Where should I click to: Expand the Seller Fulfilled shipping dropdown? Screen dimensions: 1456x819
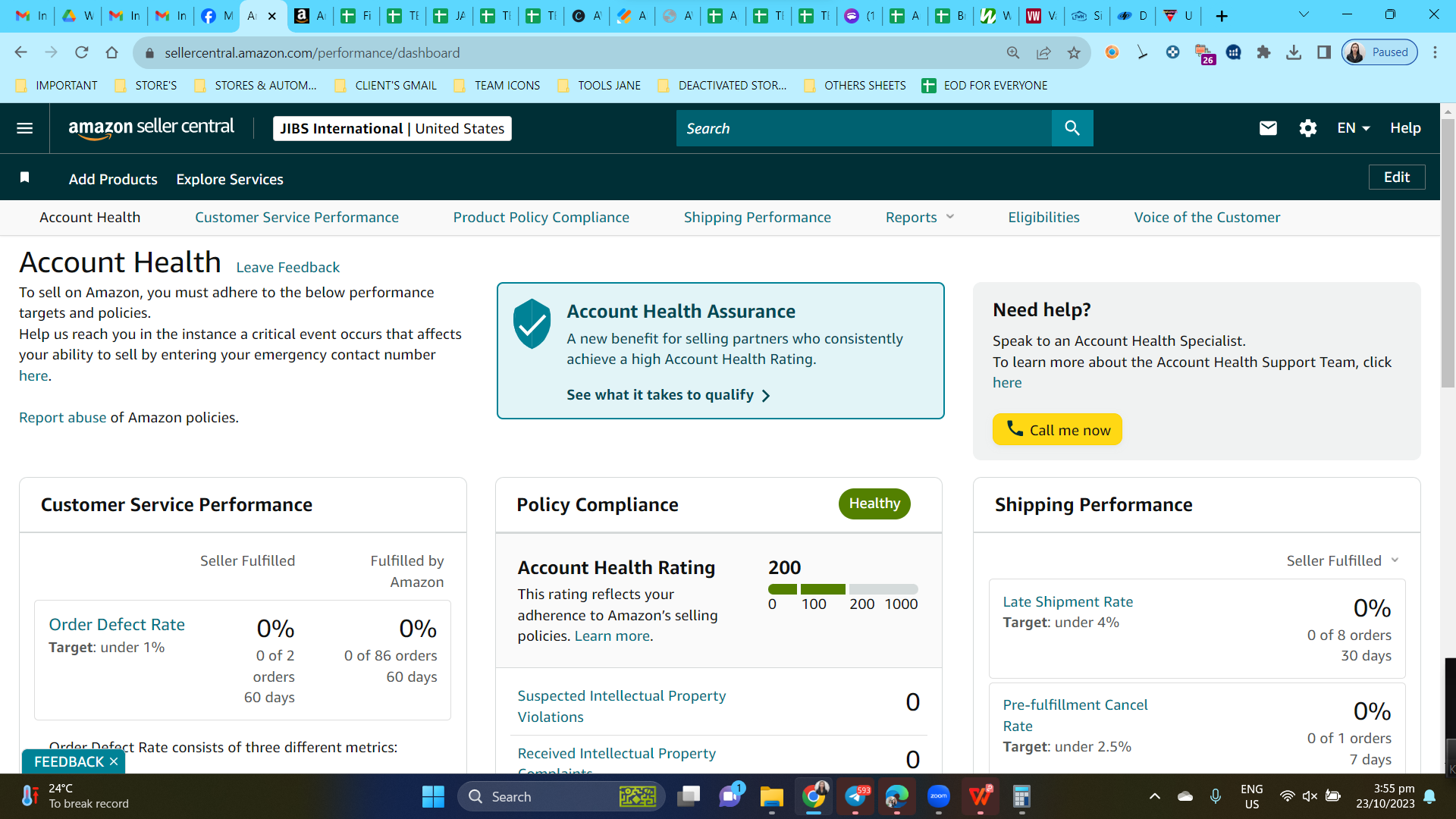(x=1342, y=560)
